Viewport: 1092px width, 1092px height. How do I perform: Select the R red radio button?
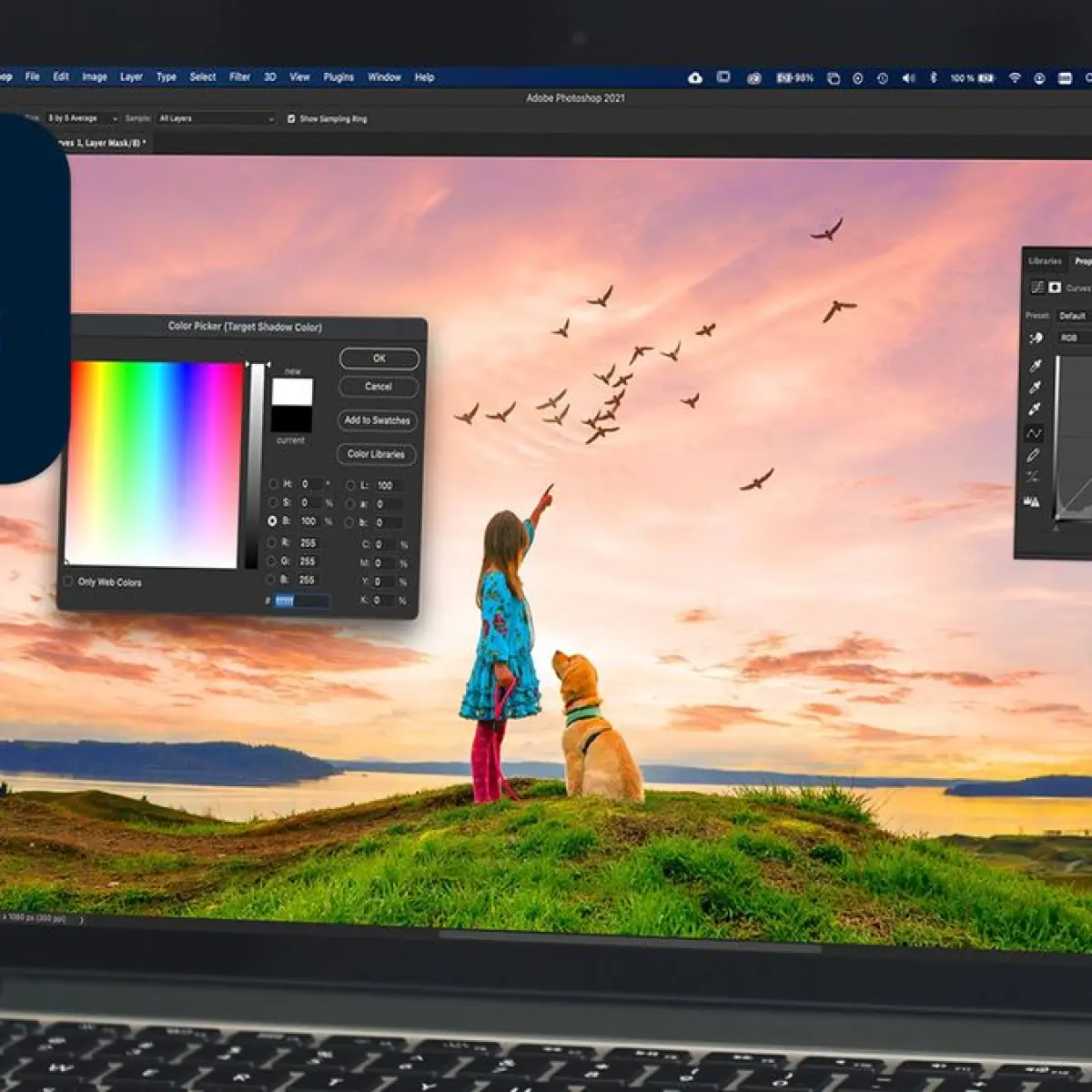pyautogui.click(x=271, y=542)
